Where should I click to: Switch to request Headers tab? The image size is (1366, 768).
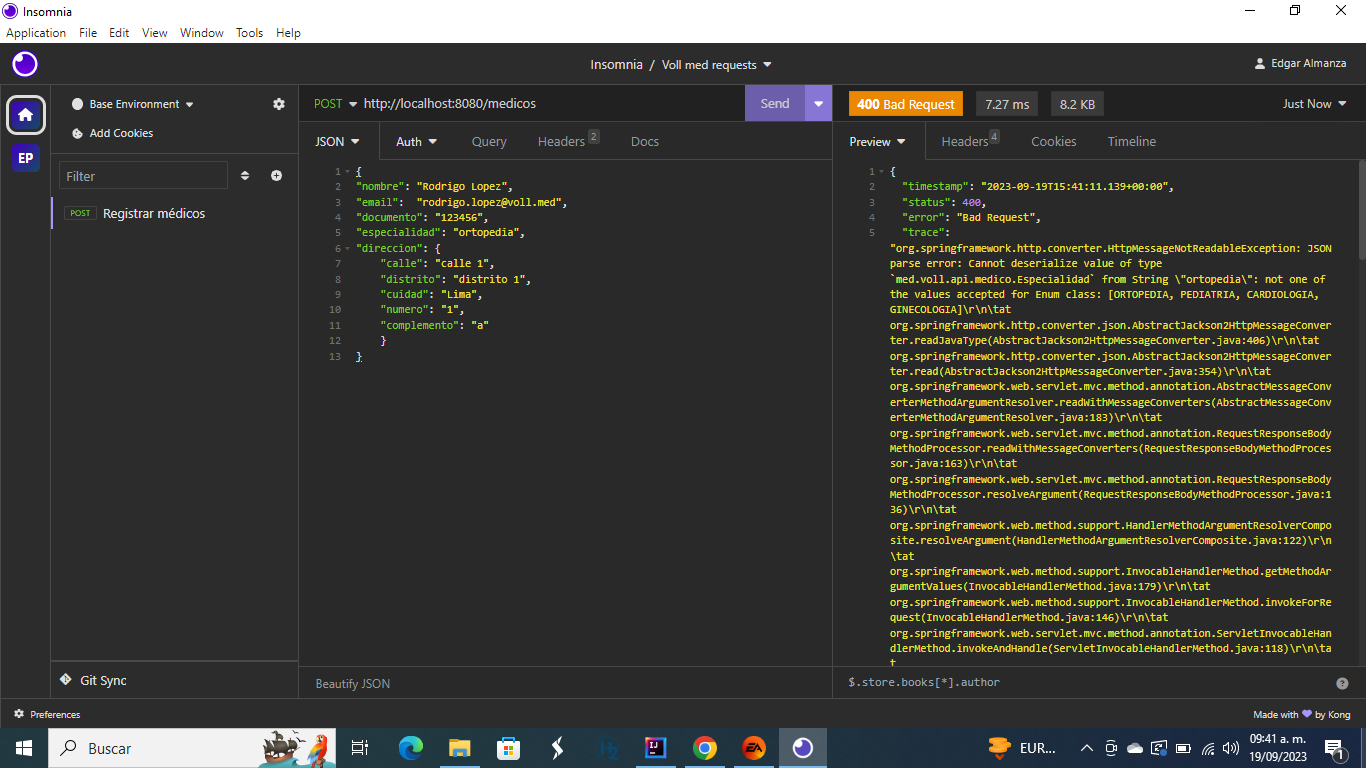point(568,140)
